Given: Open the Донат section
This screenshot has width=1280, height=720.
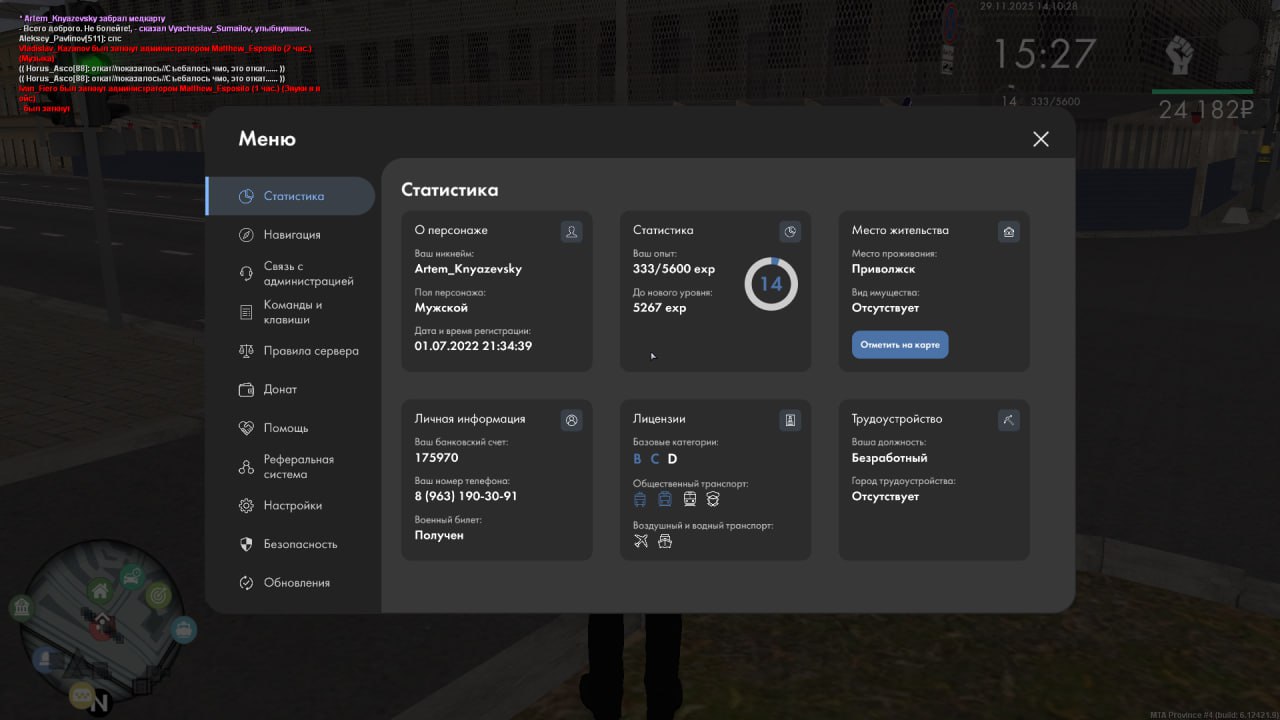Looking at the screenshot, I should [x=290, y=389].
